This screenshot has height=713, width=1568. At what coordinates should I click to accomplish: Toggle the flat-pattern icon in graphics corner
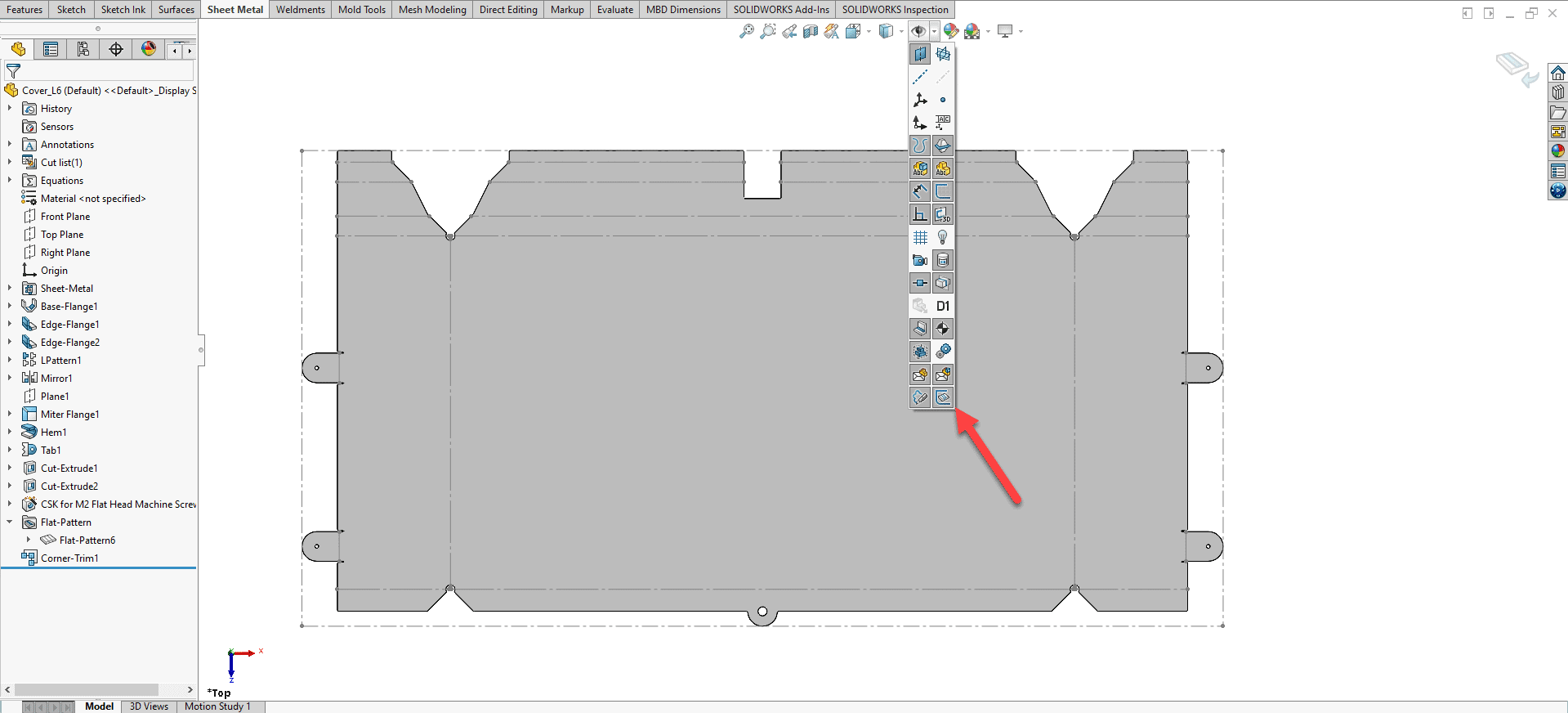click(x=1517, y=69)
